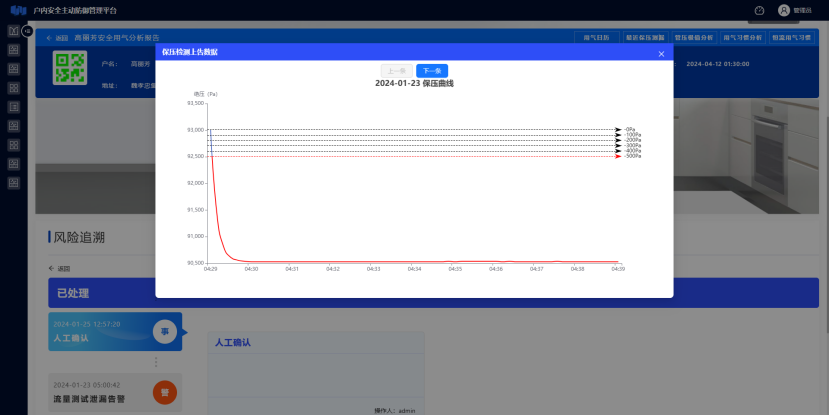Open the topmost map-style sidebar icon
The image size is (829, 415).
14,31
